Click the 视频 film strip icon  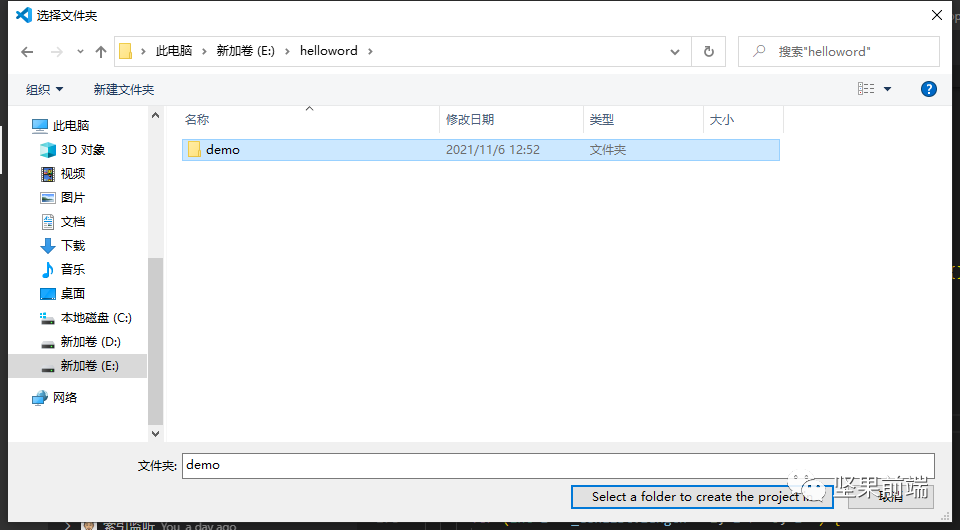point(48,174)
